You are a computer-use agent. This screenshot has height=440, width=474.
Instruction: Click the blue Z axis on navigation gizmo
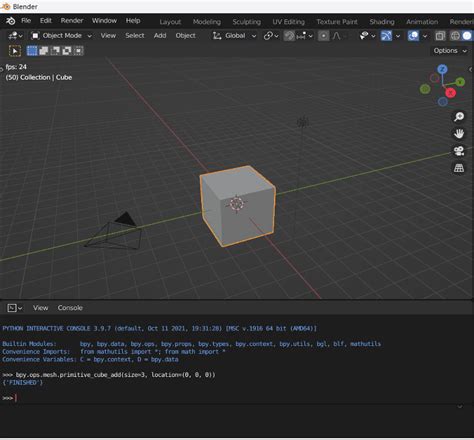click(442, 69)
